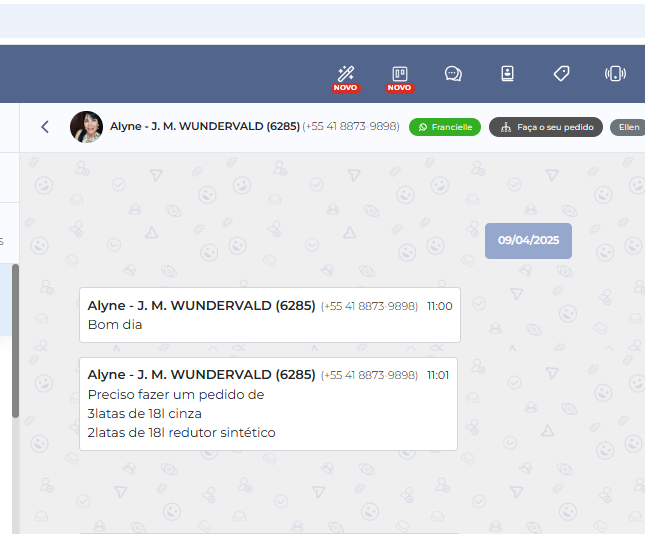The height and width of the screenshot is (534, 645).
Task: Click the vibrating phone icon
Action: point(615,73)
